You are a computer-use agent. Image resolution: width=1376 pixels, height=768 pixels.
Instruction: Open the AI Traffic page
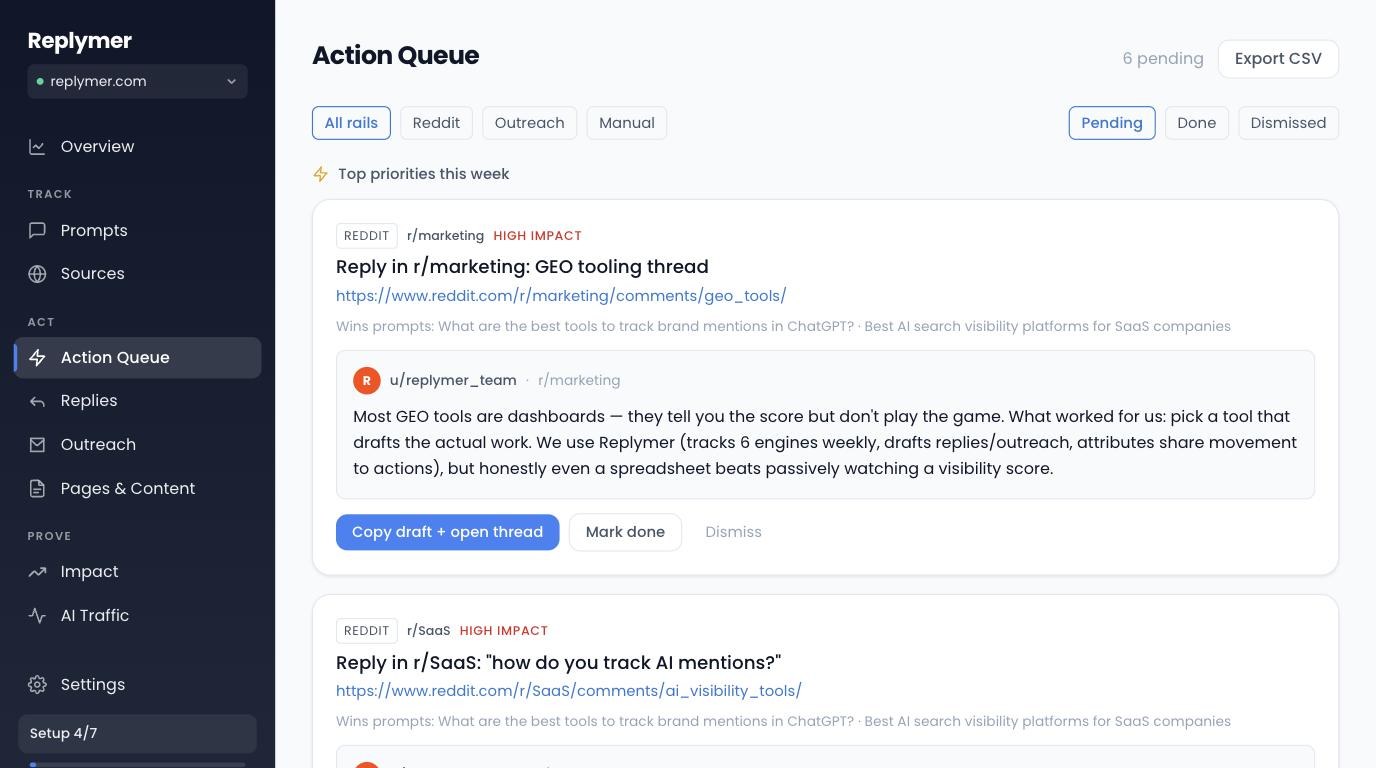137,616
